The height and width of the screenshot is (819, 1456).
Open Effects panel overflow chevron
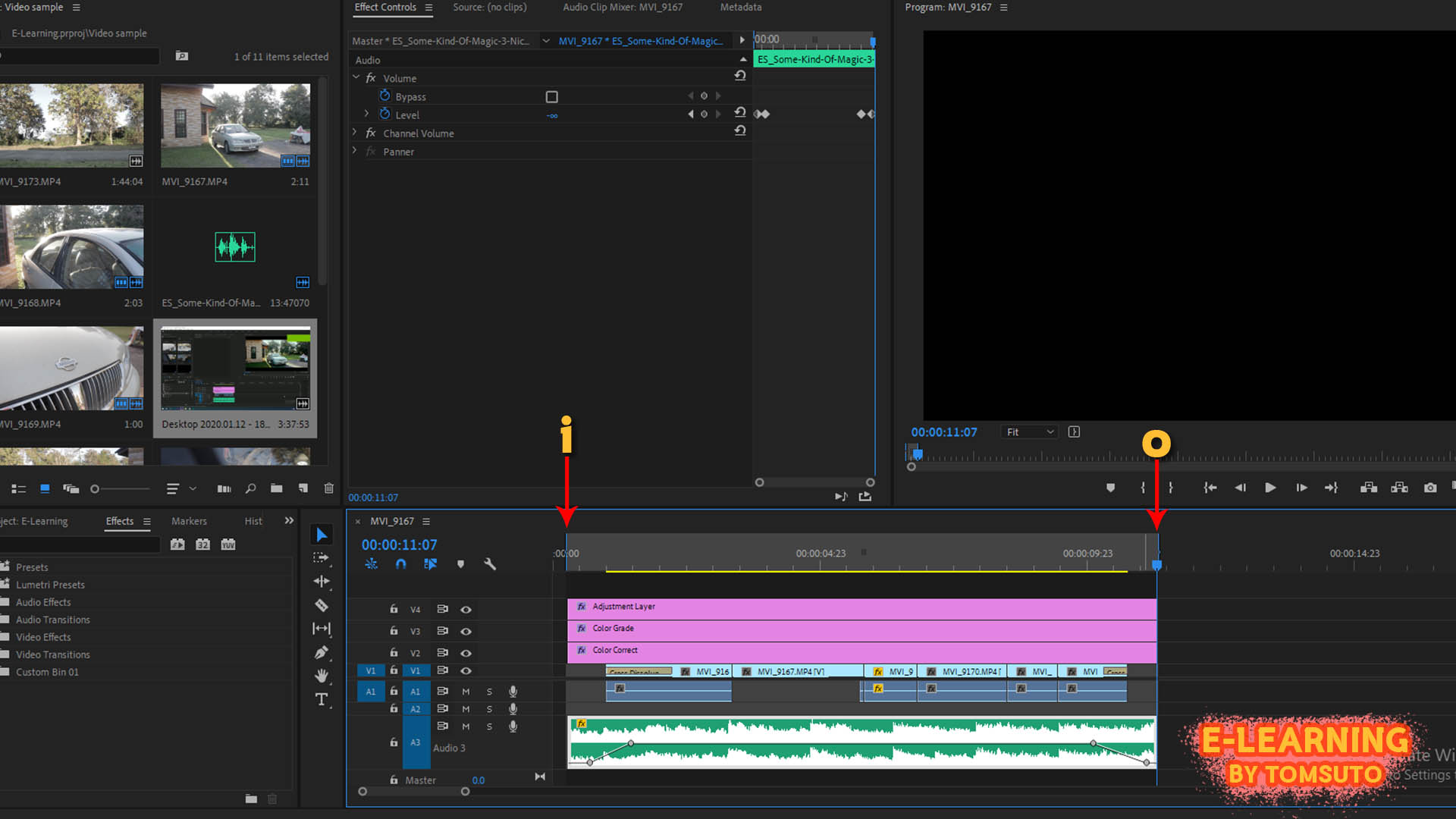(289, 520)
